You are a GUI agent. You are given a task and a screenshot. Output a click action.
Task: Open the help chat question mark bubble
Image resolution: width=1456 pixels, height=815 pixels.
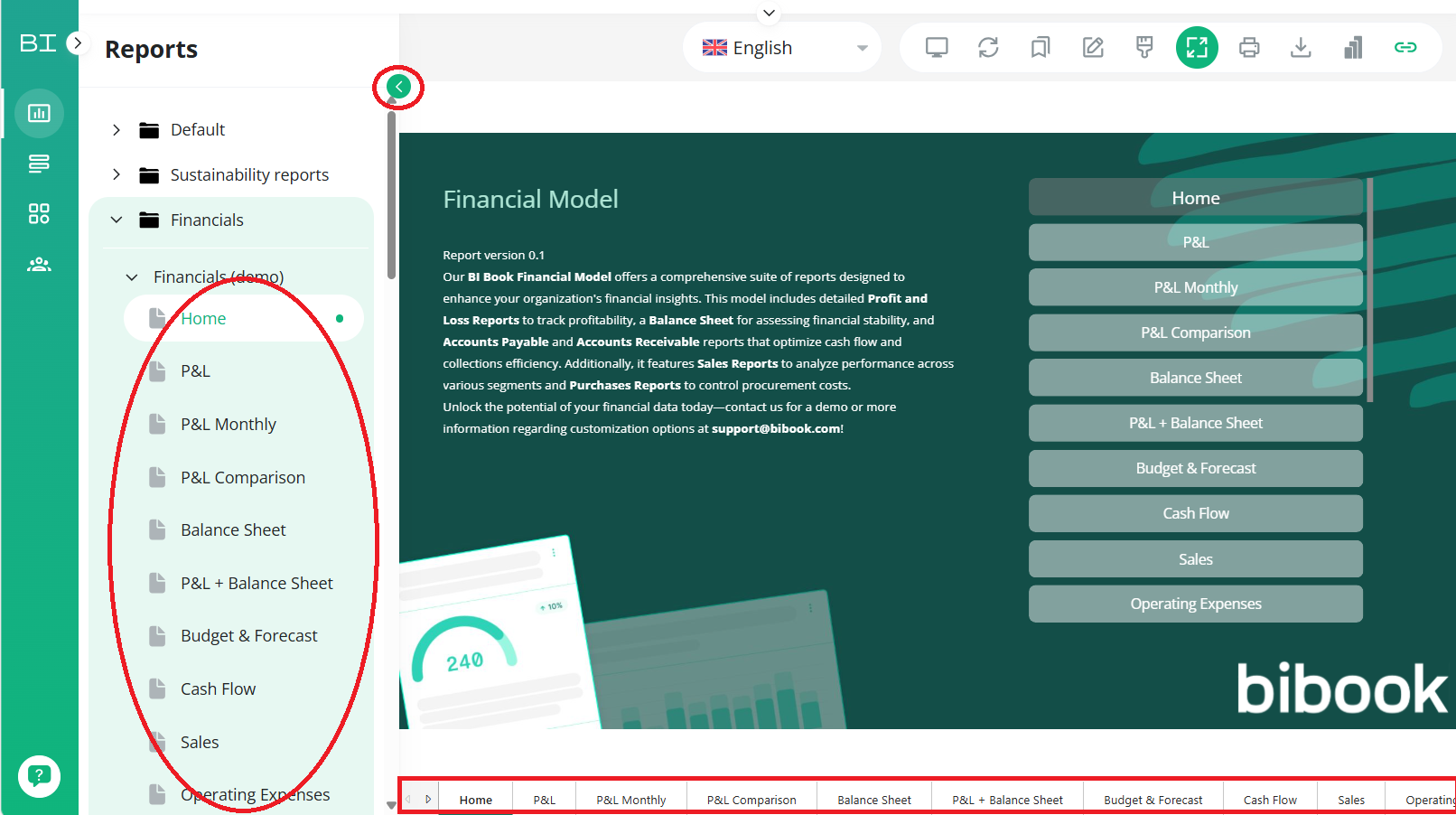(x=39, y=776)
